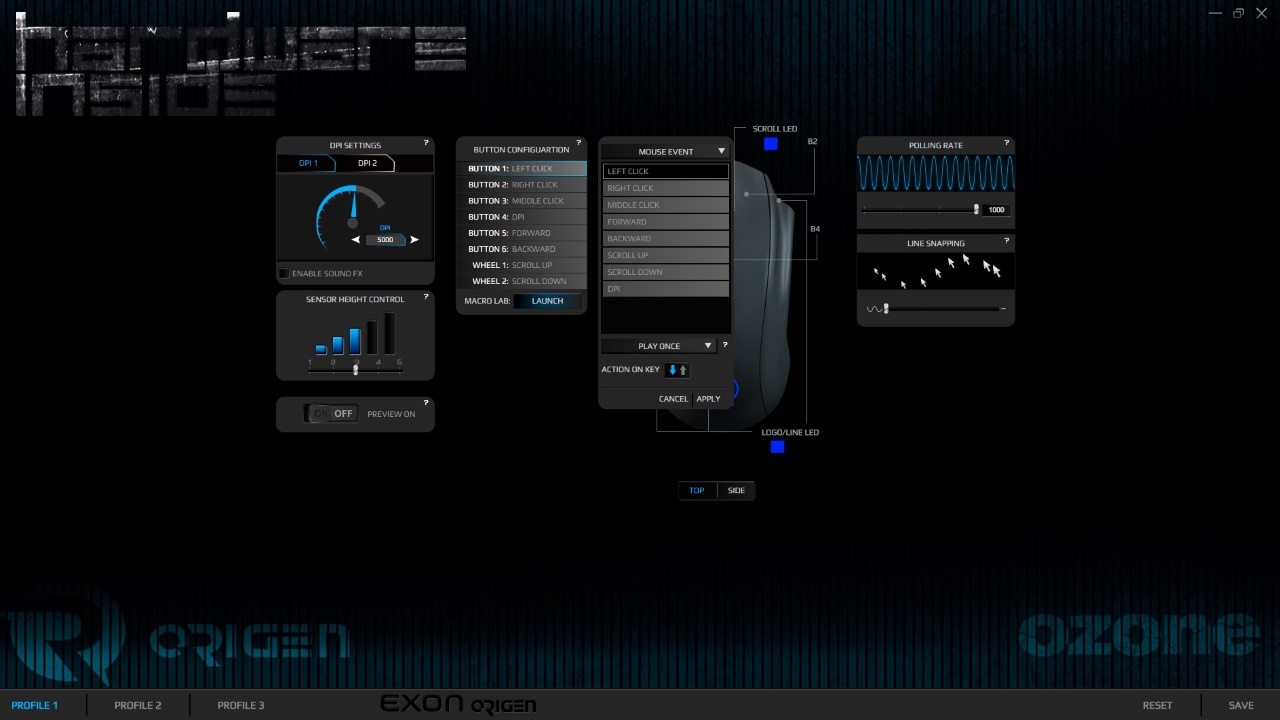1280x720 pixels.
Task: Open Profile 1
Action: 35,705
